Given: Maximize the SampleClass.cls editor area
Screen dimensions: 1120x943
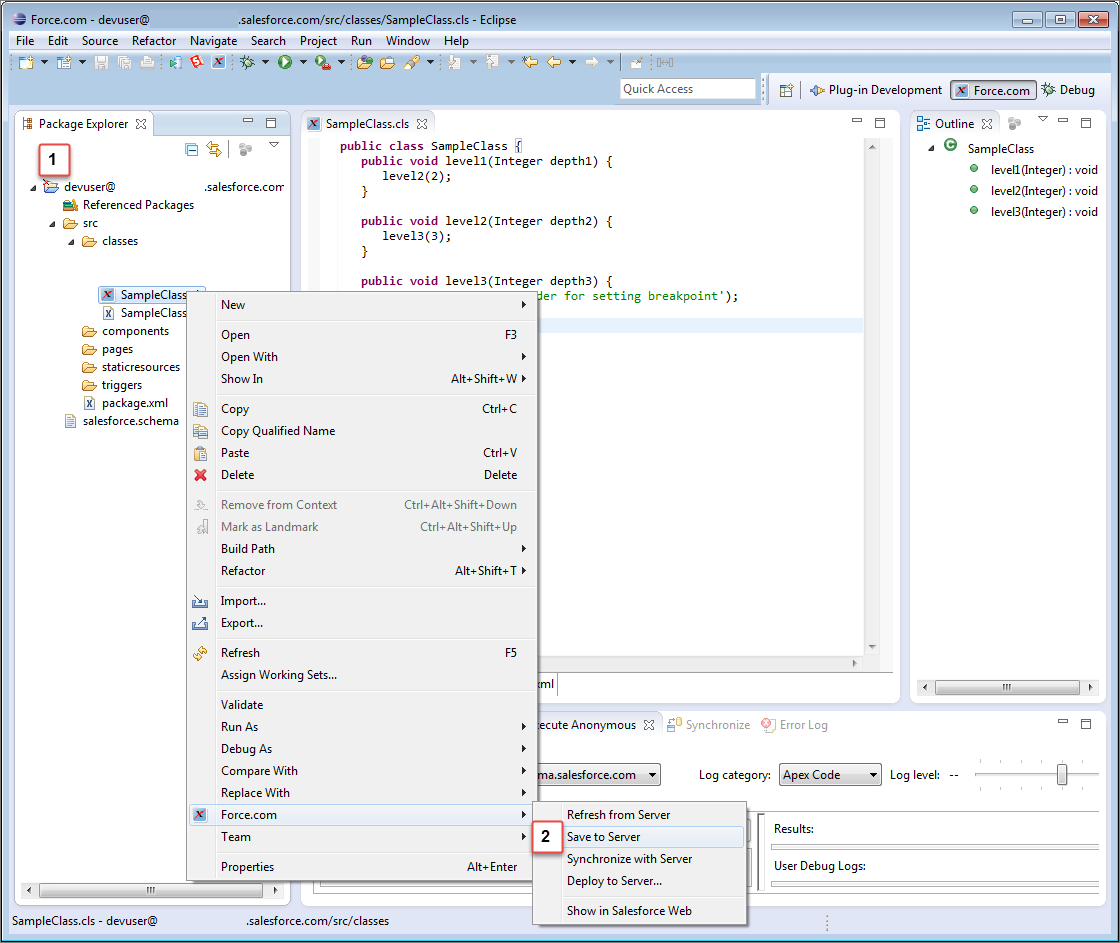Looking at the screenshot, I should point(880,123).
